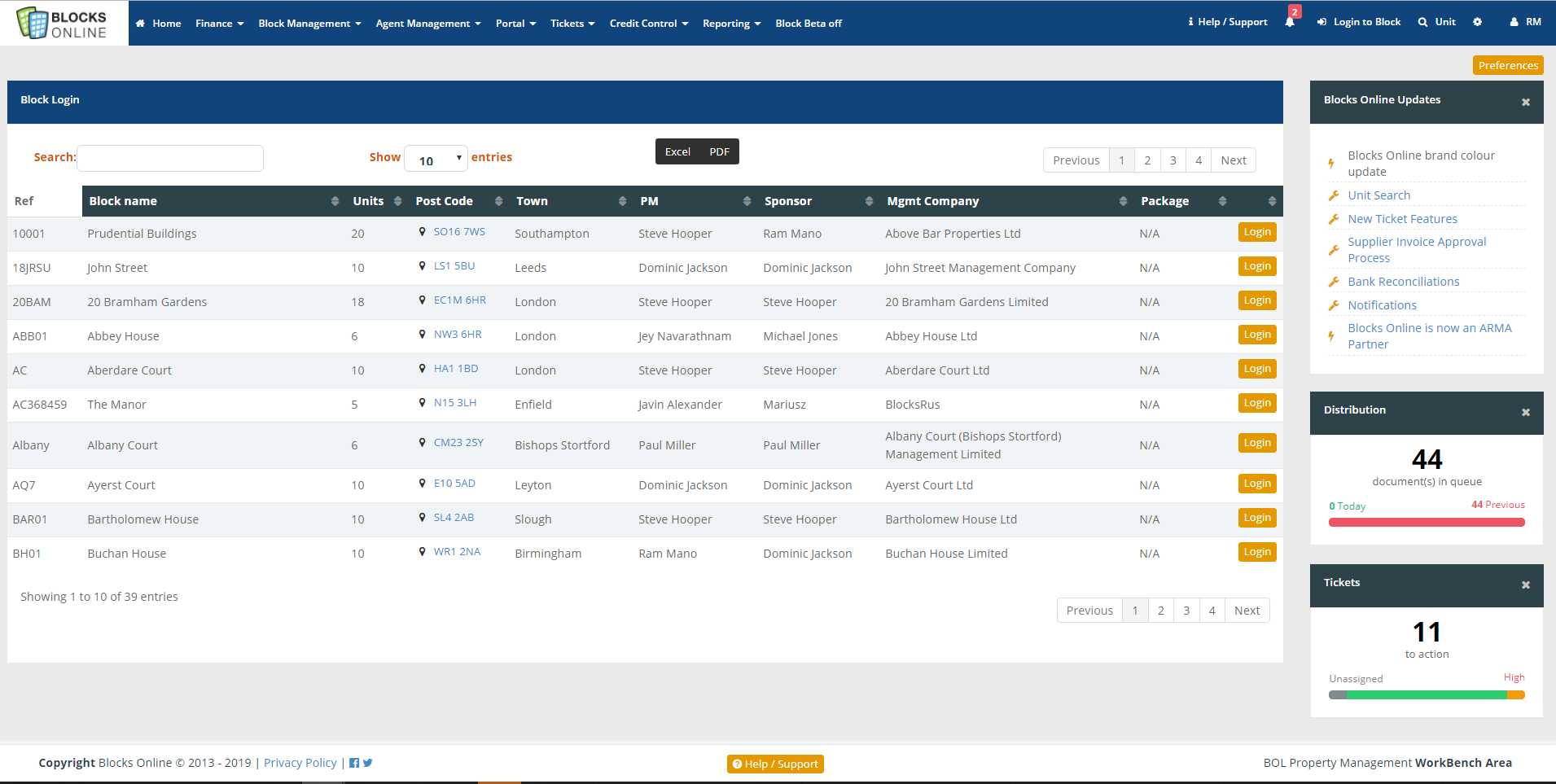The image size is (1556, 784).
Task: Click the sort arrows on Mgmt Company column
Action: [1123, 201]
